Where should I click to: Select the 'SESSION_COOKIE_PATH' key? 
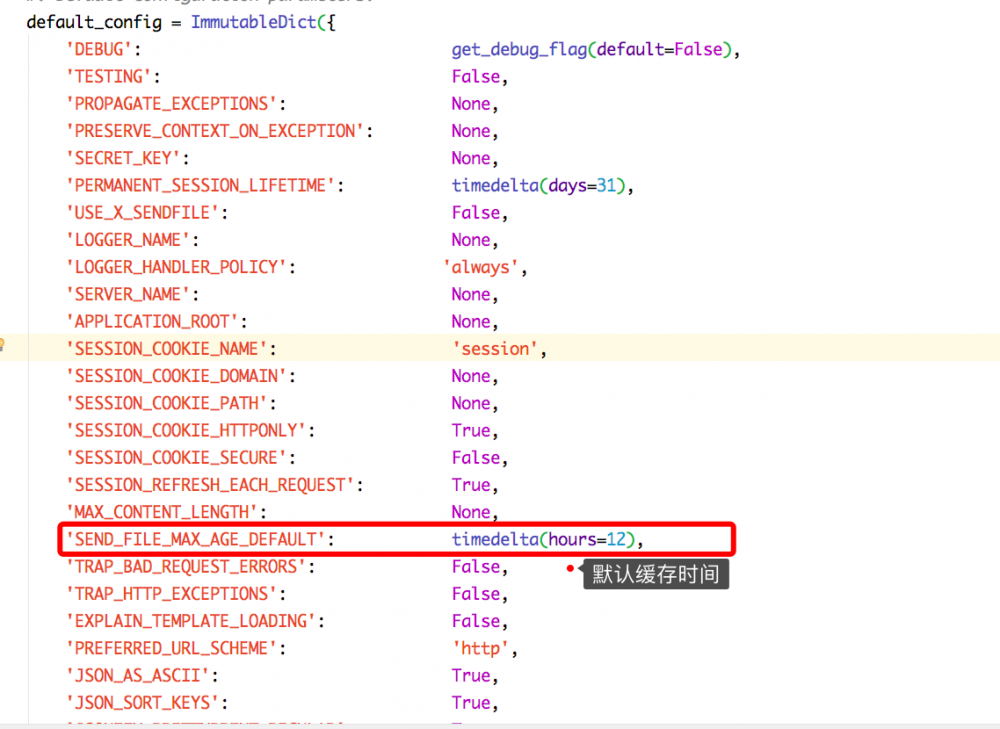click(x=167, y=404)
